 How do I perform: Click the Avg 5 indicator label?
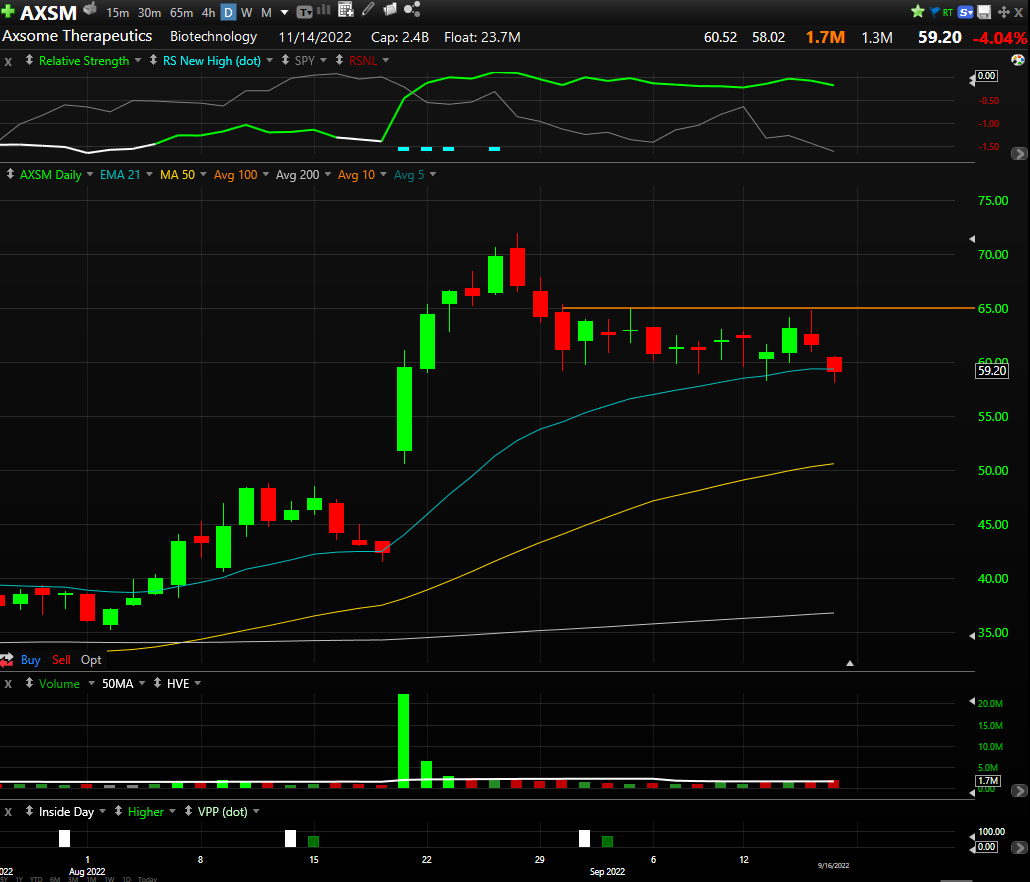(x=409, y=175)
